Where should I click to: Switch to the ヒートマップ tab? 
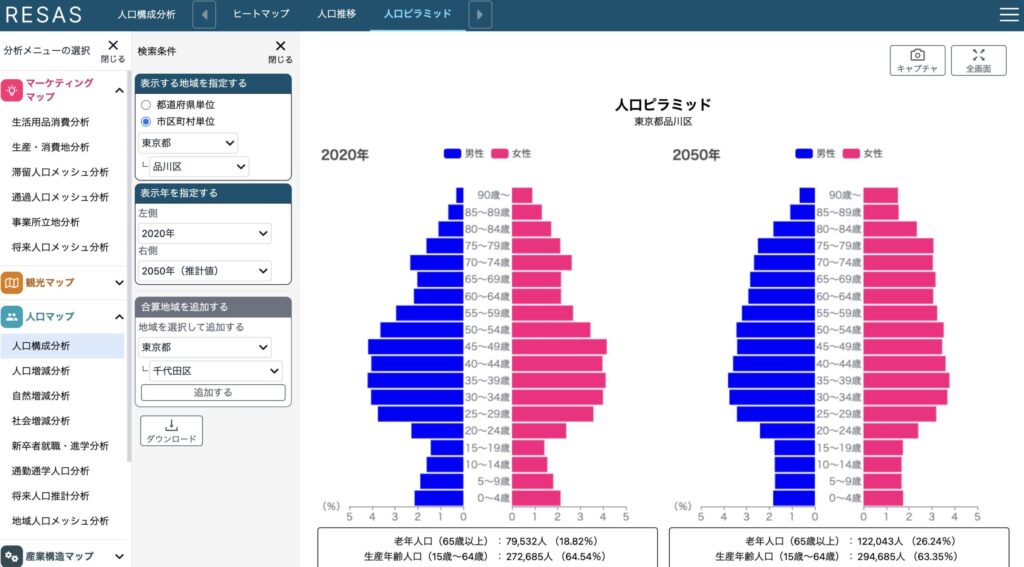click(x=261, y=14)
